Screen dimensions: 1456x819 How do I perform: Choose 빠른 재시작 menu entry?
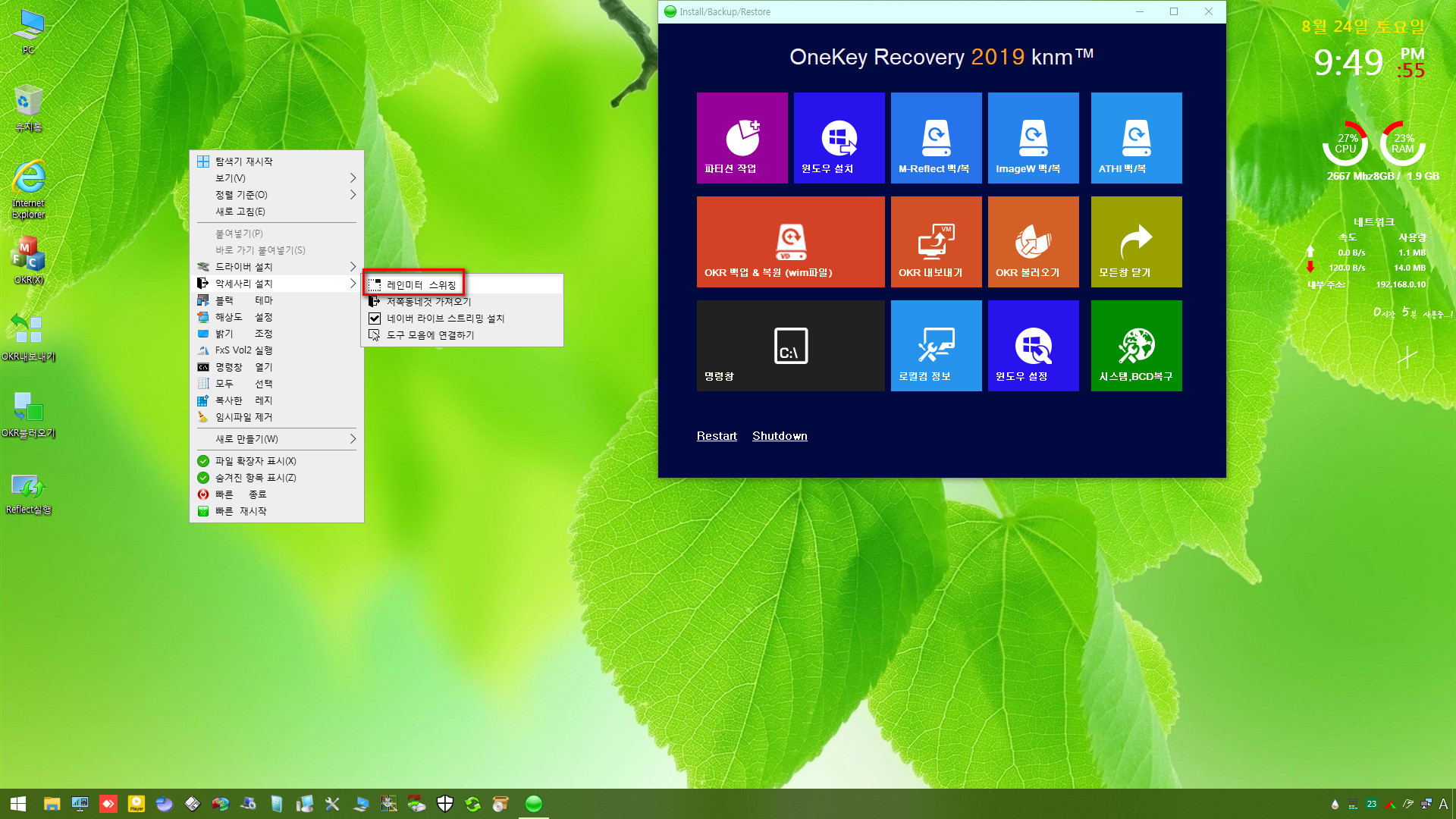click(276, 511)
